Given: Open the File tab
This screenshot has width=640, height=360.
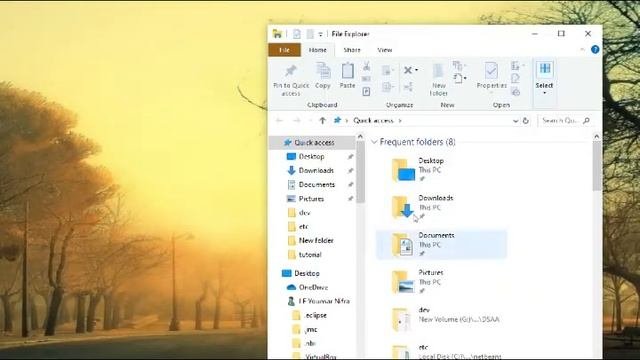Looking at the screenshot, I should (284, 50).
